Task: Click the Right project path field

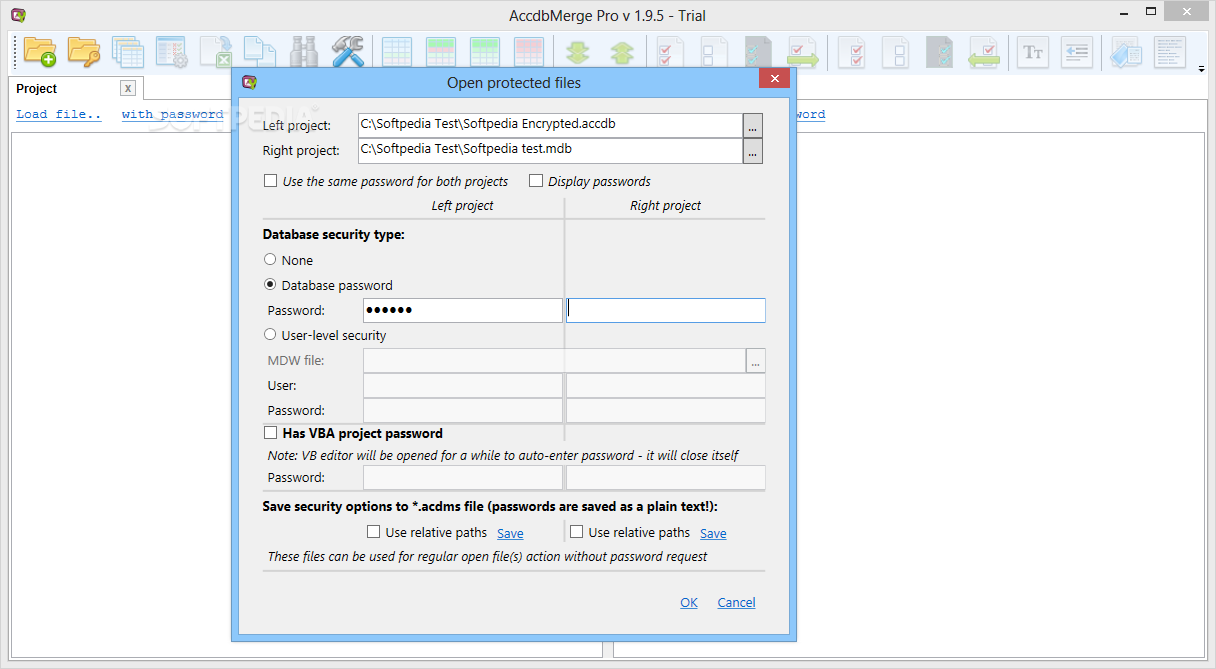Action: 550,150
